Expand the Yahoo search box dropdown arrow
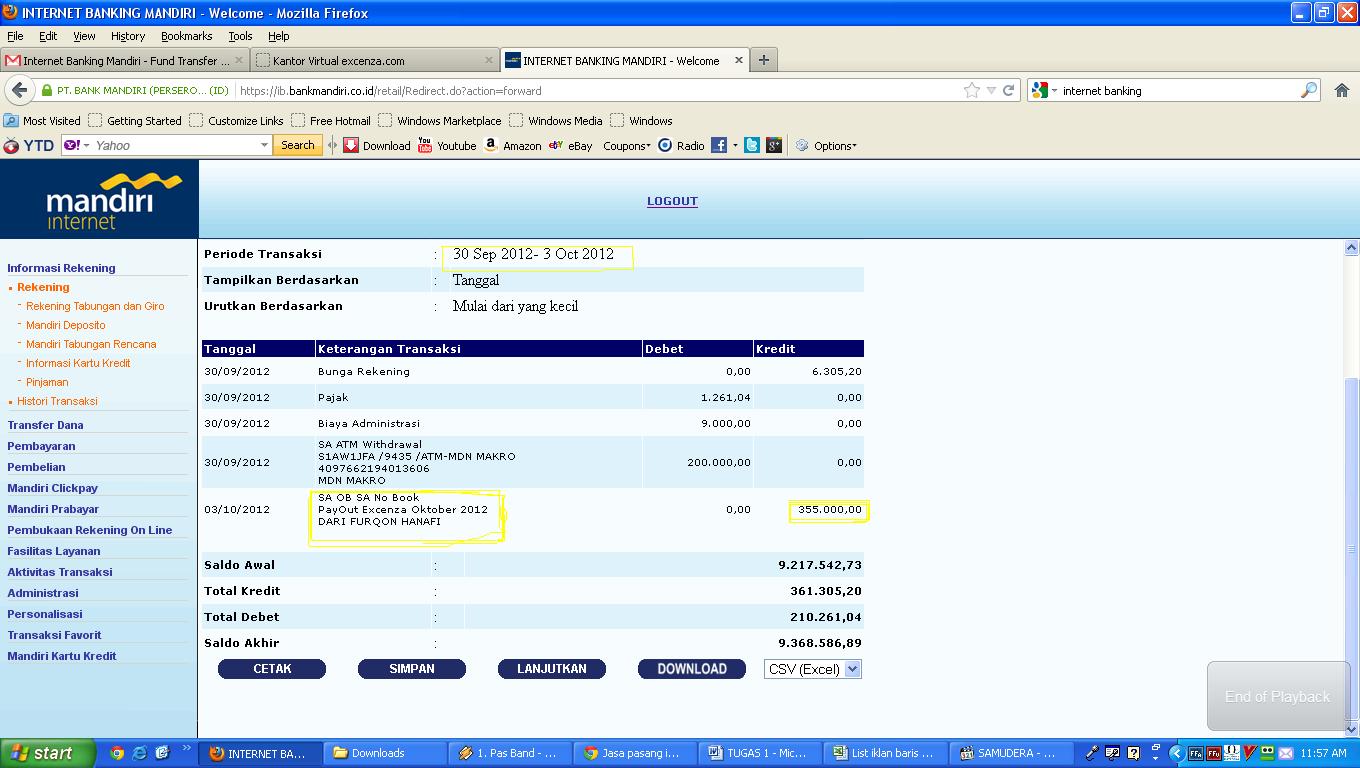 [x=264, y=145]
